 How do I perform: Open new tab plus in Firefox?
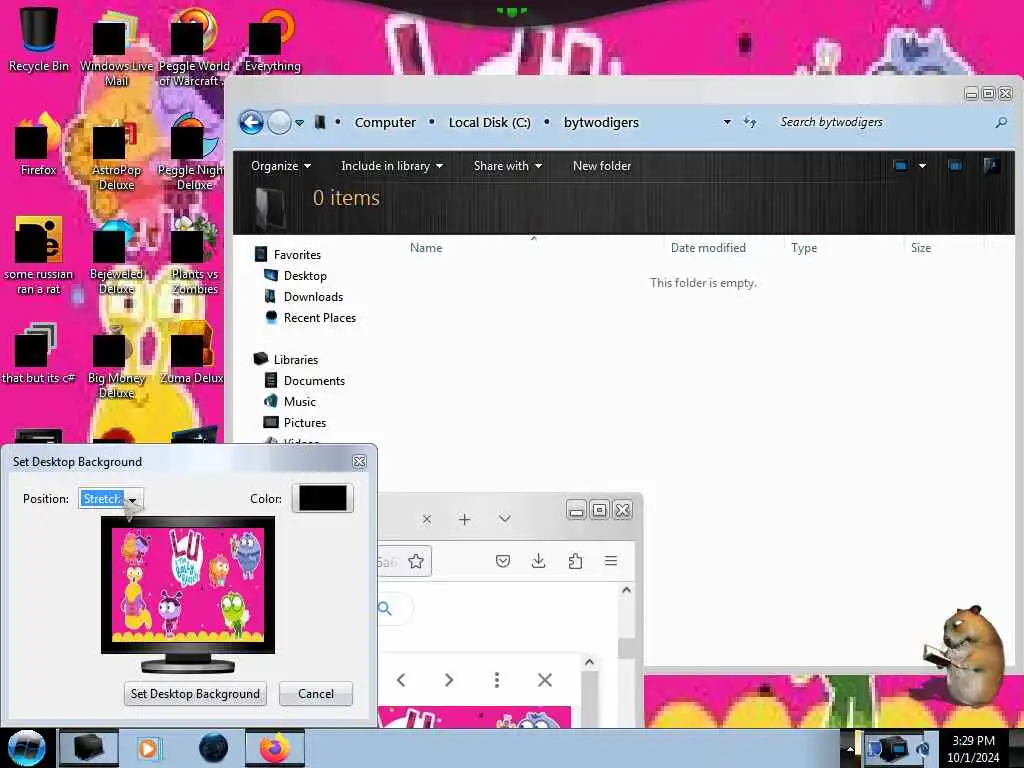(x=464, y=520)
